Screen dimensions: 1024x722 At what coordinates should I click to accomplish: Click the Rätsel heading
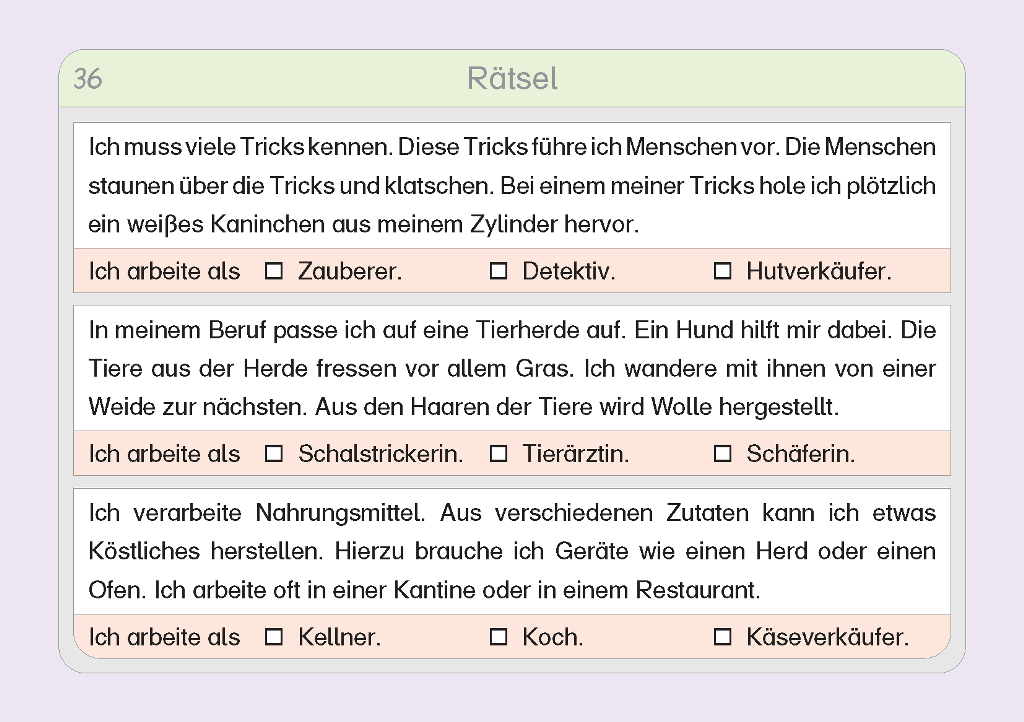click(x=512, y=79)
